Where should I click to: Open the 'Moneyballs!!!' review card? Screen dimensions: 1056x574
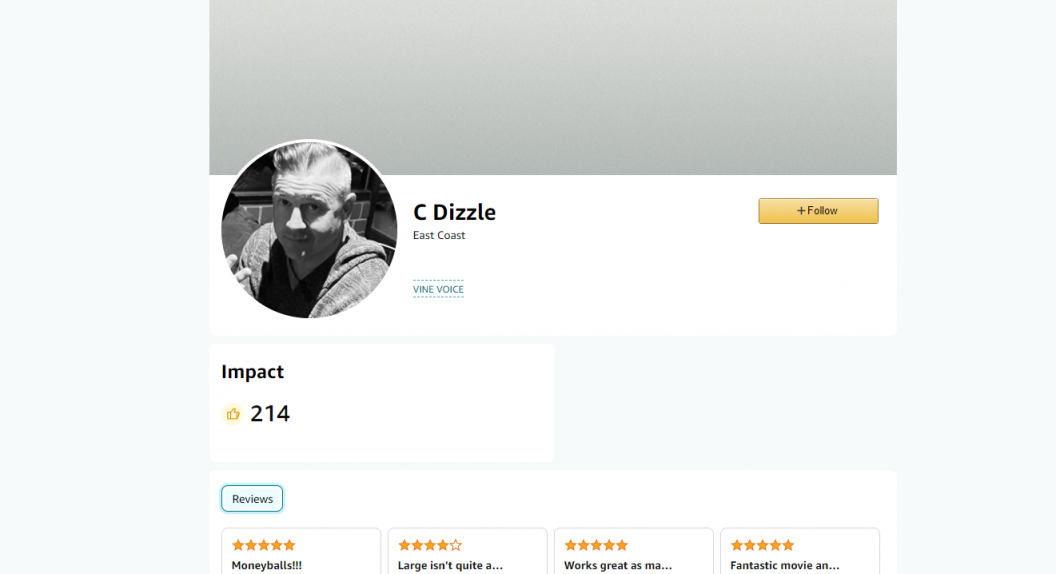[x=301, y=551]
